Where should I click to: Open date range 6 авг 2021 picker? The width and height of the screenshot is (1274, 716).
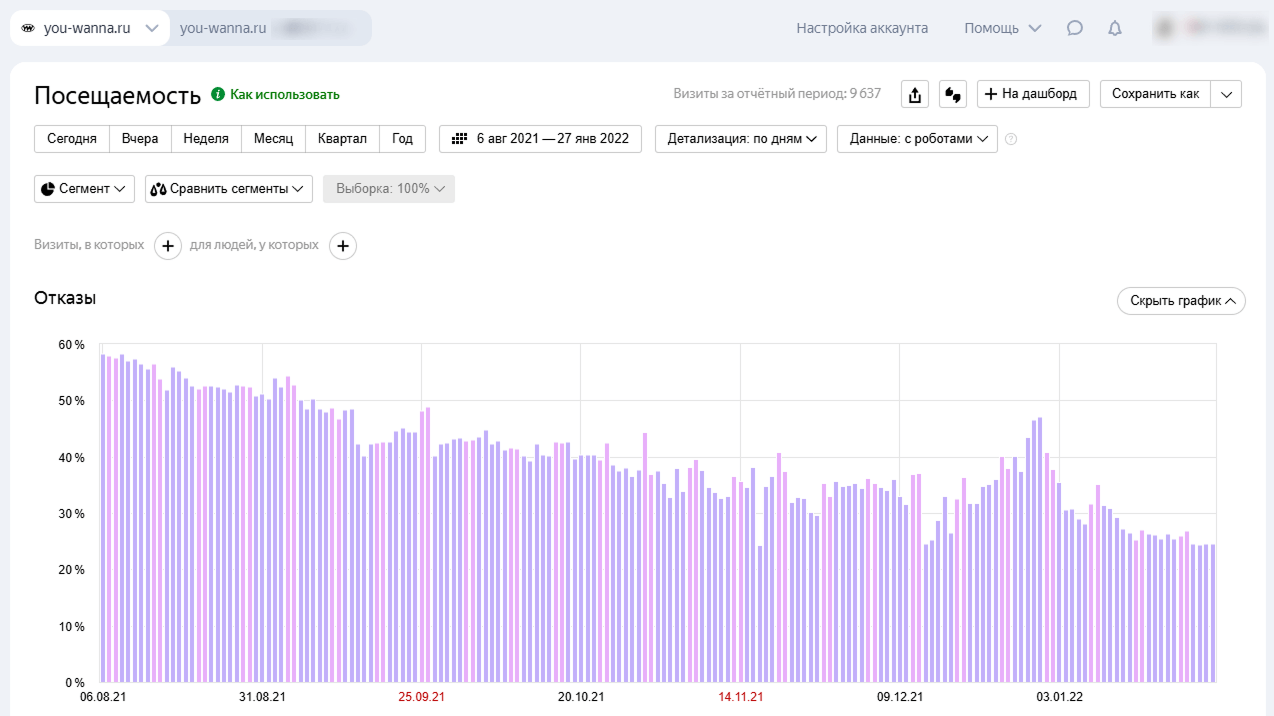(540, 139)
